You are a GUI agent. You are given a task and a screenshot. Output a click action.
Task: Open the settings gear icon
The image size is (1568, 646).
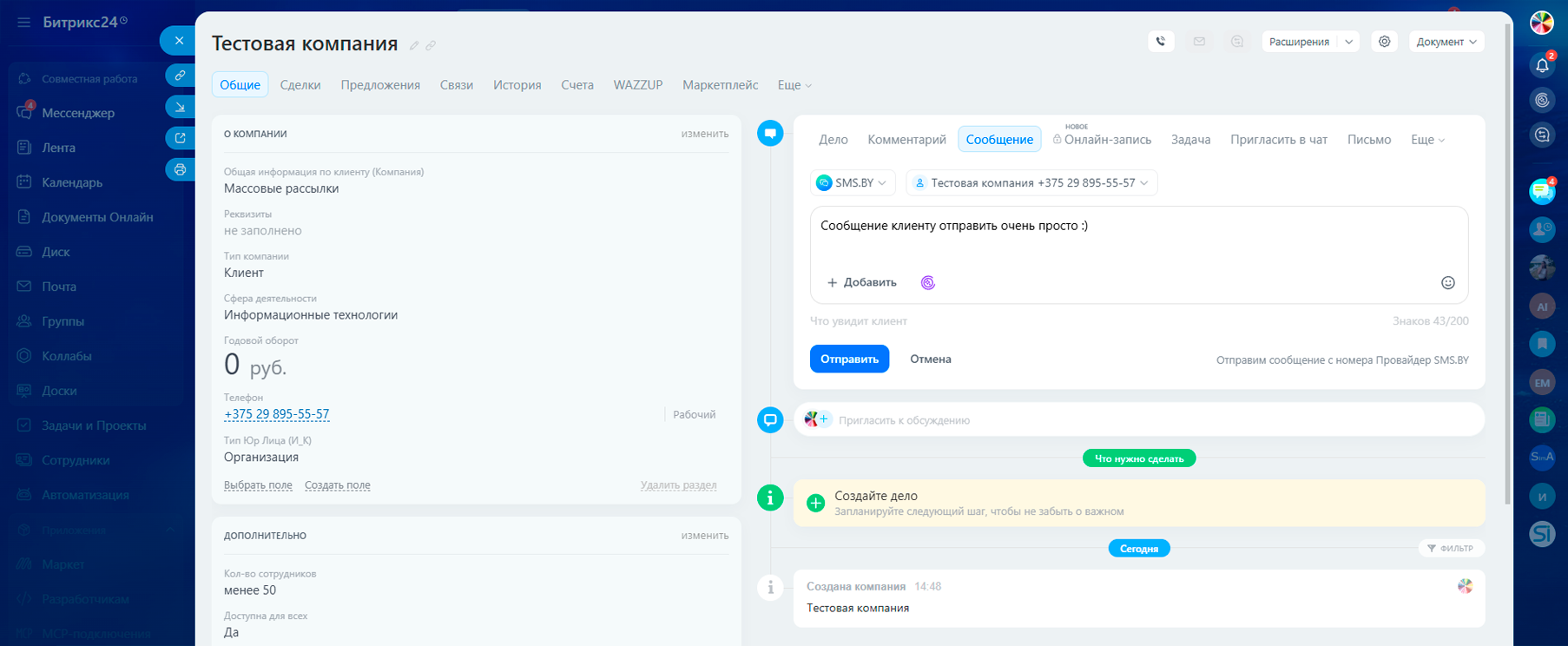tap(1384, 42)
